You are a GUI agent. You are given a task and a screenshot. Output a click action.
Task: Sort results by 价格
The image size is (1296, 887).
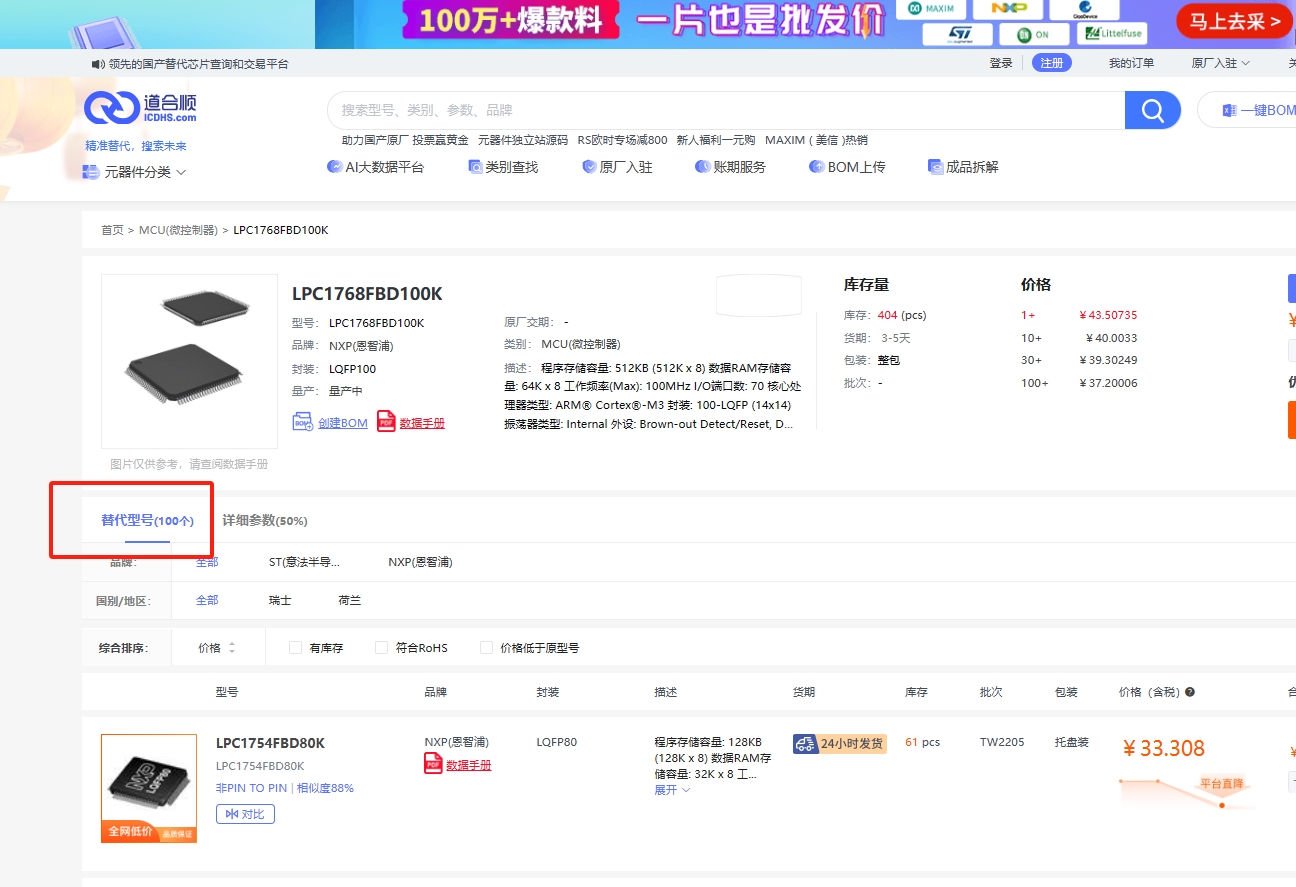217,648
